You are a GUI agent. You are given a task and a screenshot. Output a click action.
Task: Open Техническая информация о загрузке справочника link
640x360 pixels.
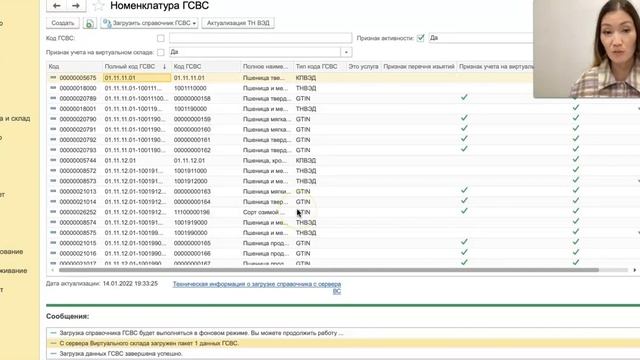tap(257, 287)
